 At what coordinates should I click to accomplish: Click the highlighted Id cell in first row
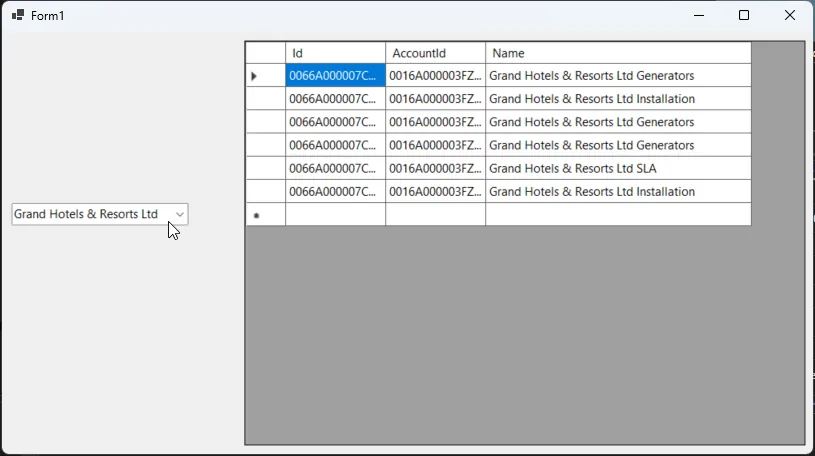pyautogui.click(x=335, y=76)
